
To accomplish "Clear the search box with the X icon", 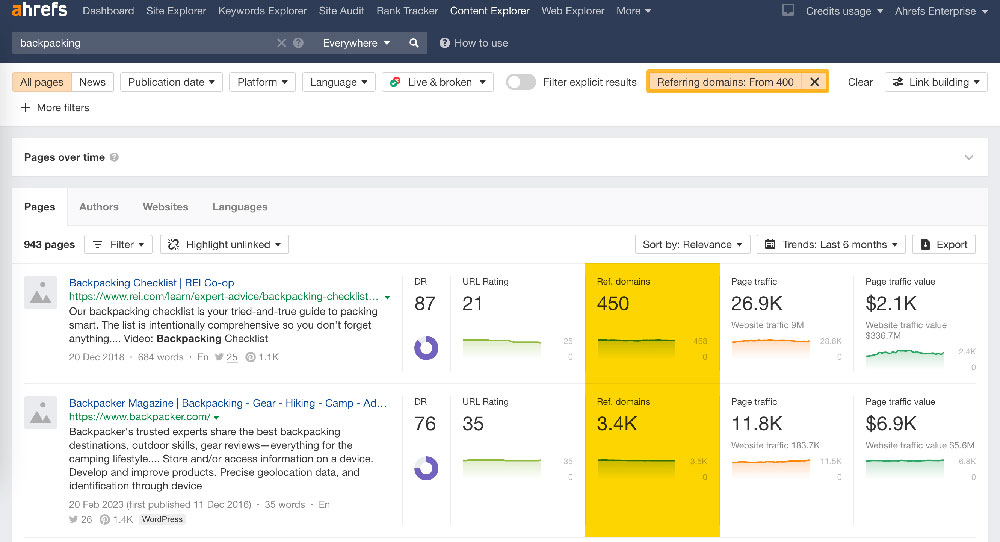I will tap(281, 43).
